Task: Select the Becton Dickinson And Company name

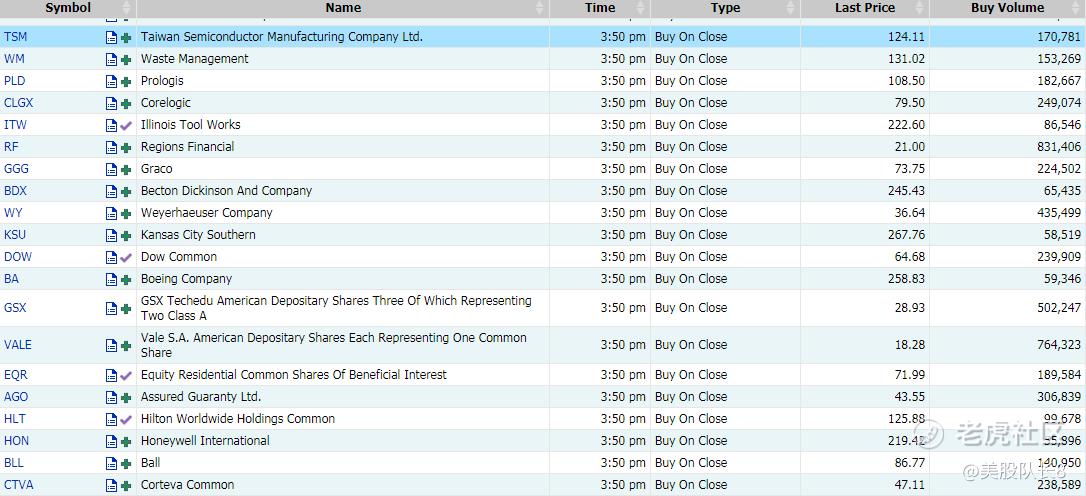Action: point(226,191)
